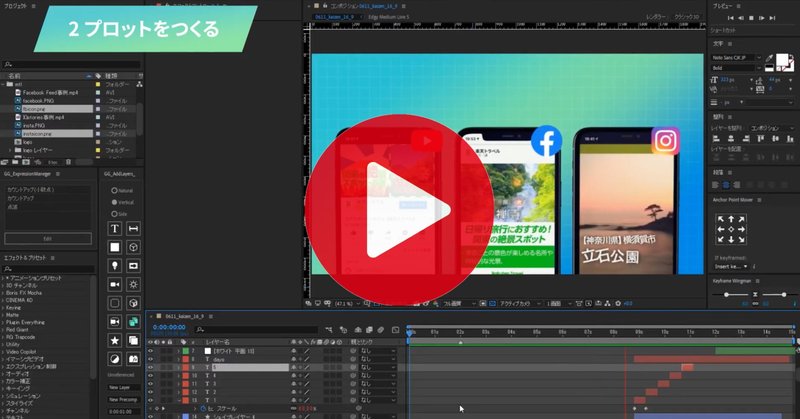This screenshot has width=800, height=419.
Task: Open the GG_ExpressionManager panel menu
Action: coord(58,174)
